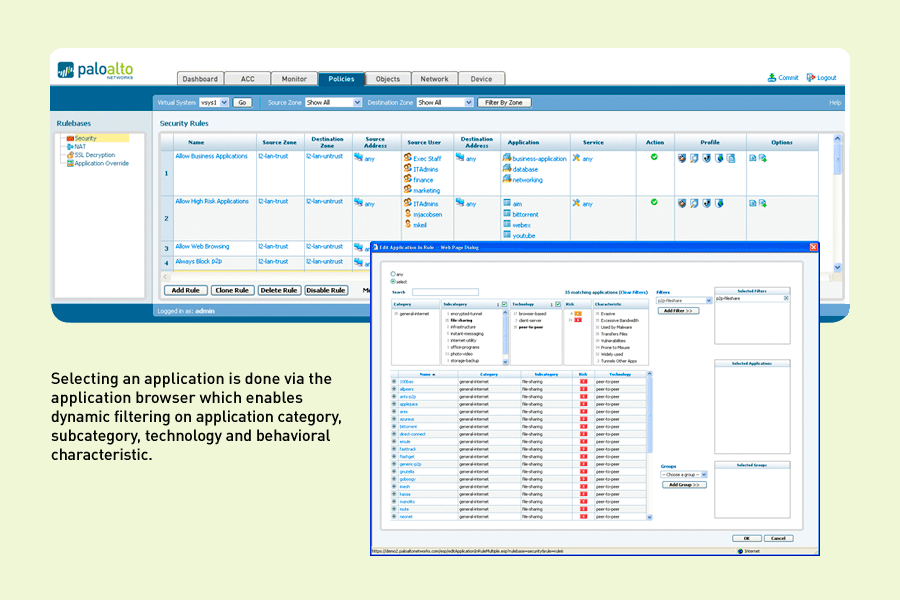Click the red risk icon for allpeers
Image resolution: width=900 pixels, height=600 pixels.
(x=584, y=389)
